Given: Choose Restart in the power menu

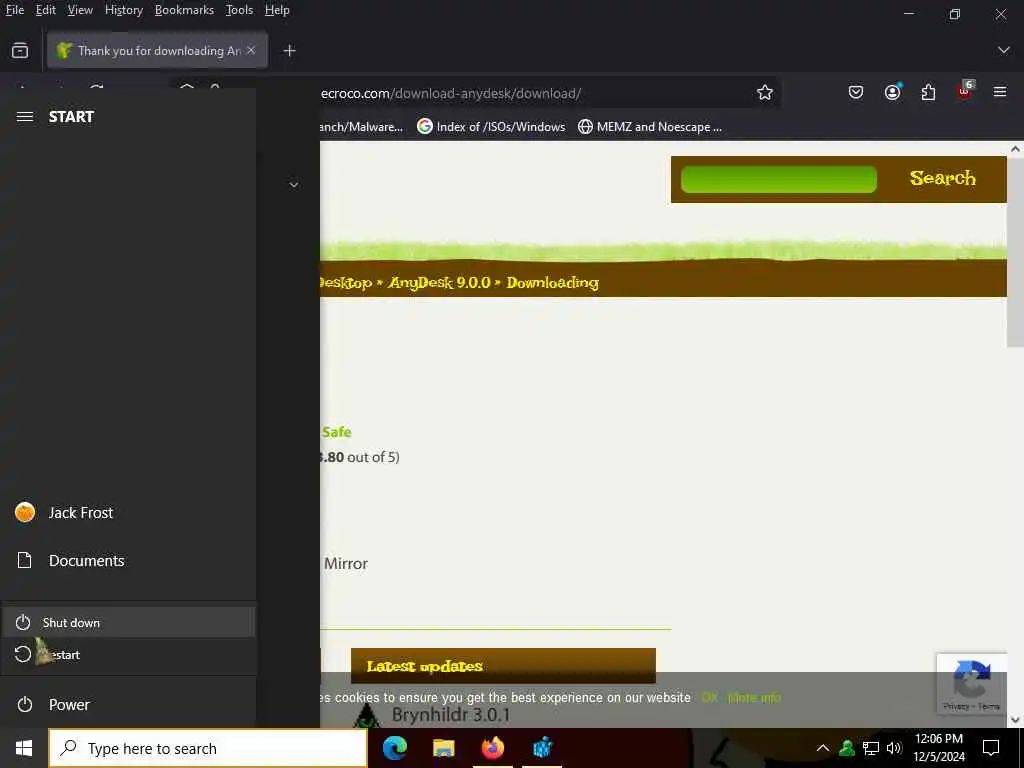Looking at the screenshot, I should (128, 654).
